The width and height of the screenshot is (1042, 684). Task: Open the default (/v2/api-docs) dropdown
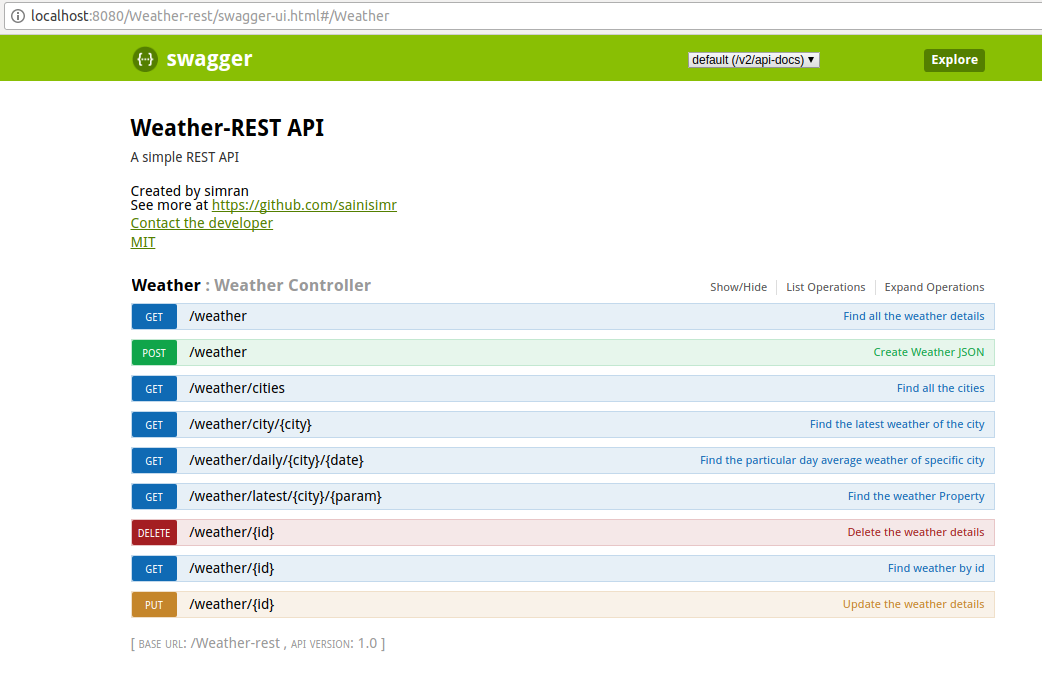[x=753, y=59]
